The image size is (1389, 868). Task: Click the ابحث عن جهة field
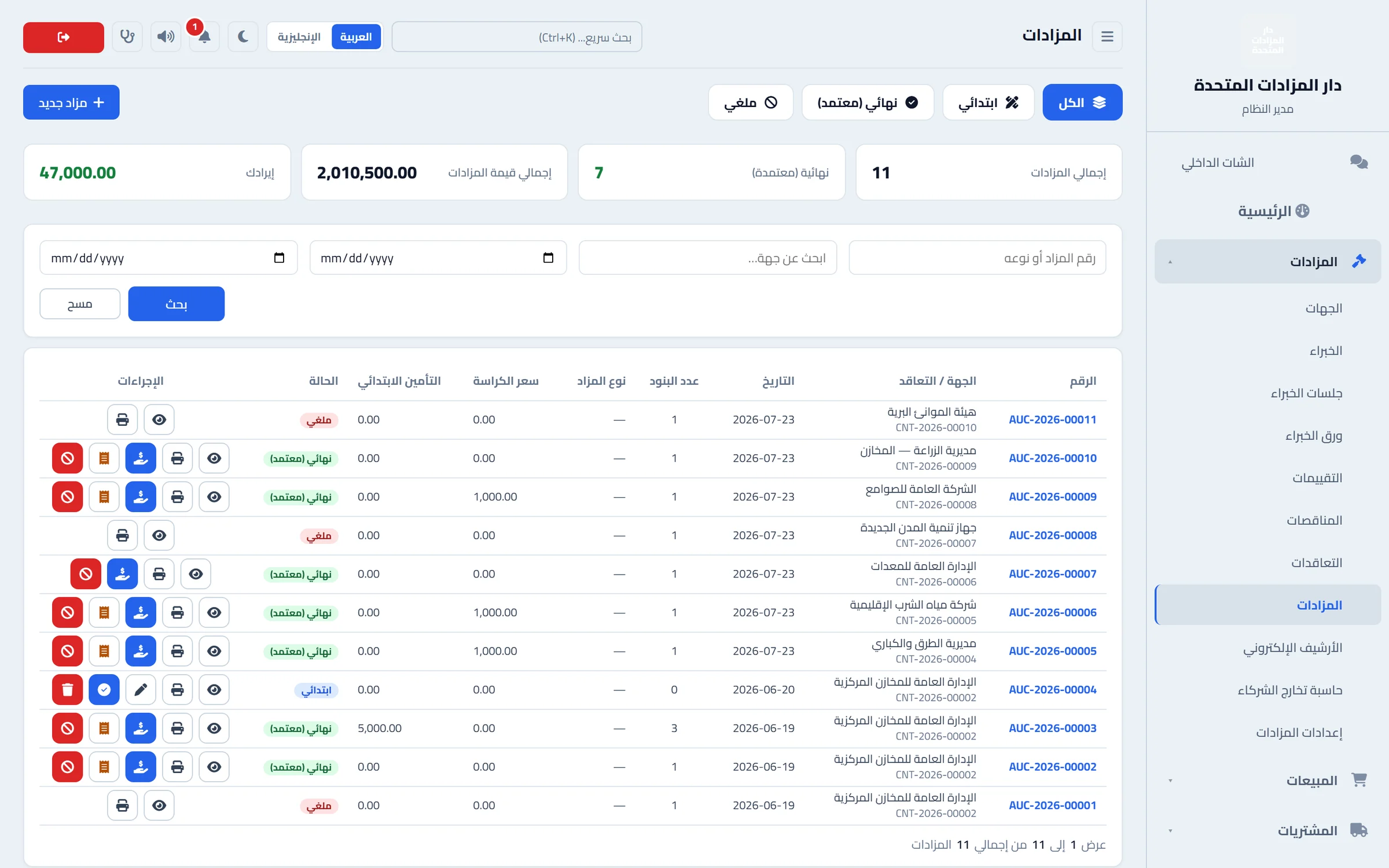point(708,258)
